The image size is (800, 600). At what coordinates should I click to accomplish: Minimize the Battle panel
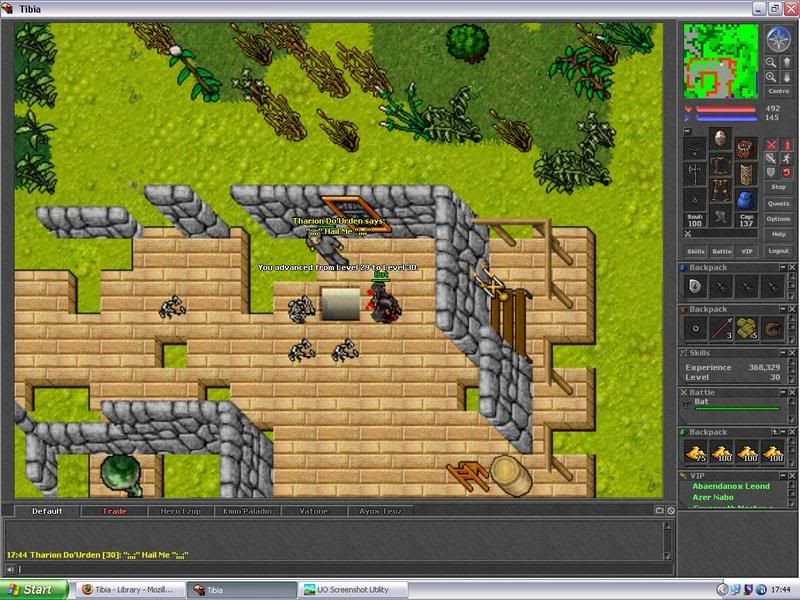783,392
